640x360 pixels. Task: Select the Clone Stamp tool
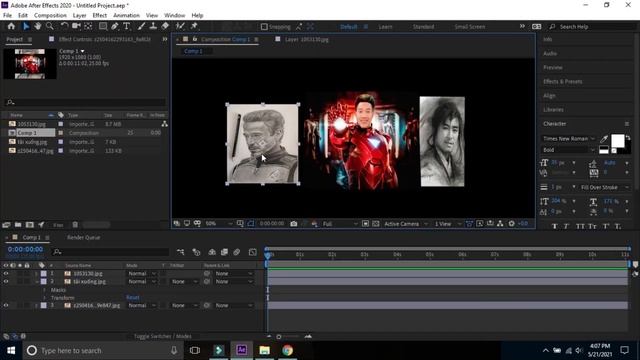(153, 26)
